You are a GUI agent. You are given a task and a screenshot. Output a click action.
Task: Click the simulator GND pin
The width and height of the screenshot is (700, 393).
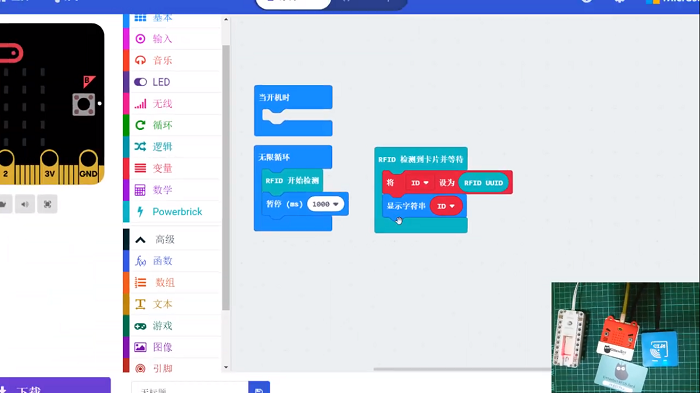88,167
